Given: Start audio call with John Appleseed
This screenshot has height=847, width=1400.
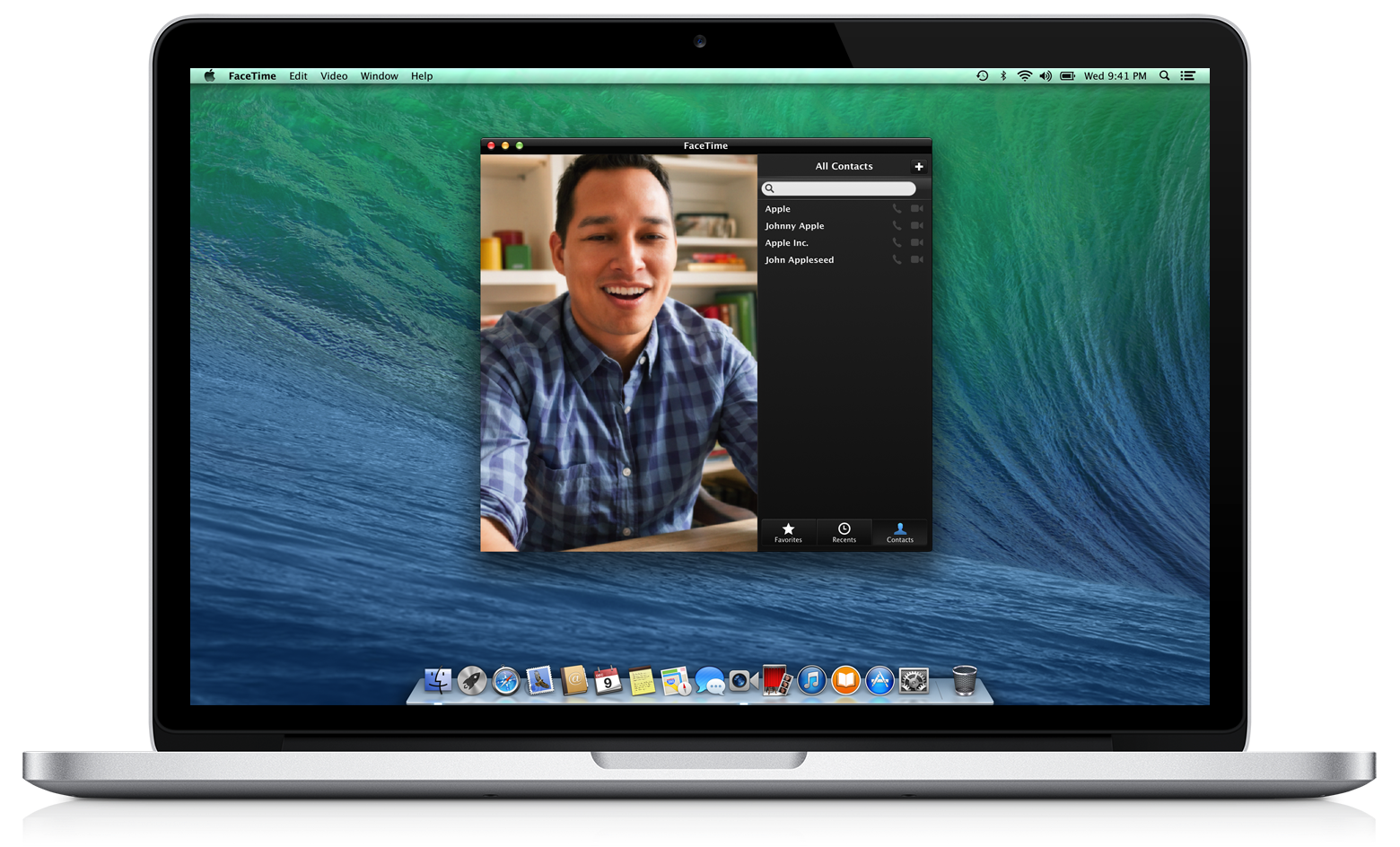Looking at the screenshot, I should pyautogui.click(x=897, y=260).
